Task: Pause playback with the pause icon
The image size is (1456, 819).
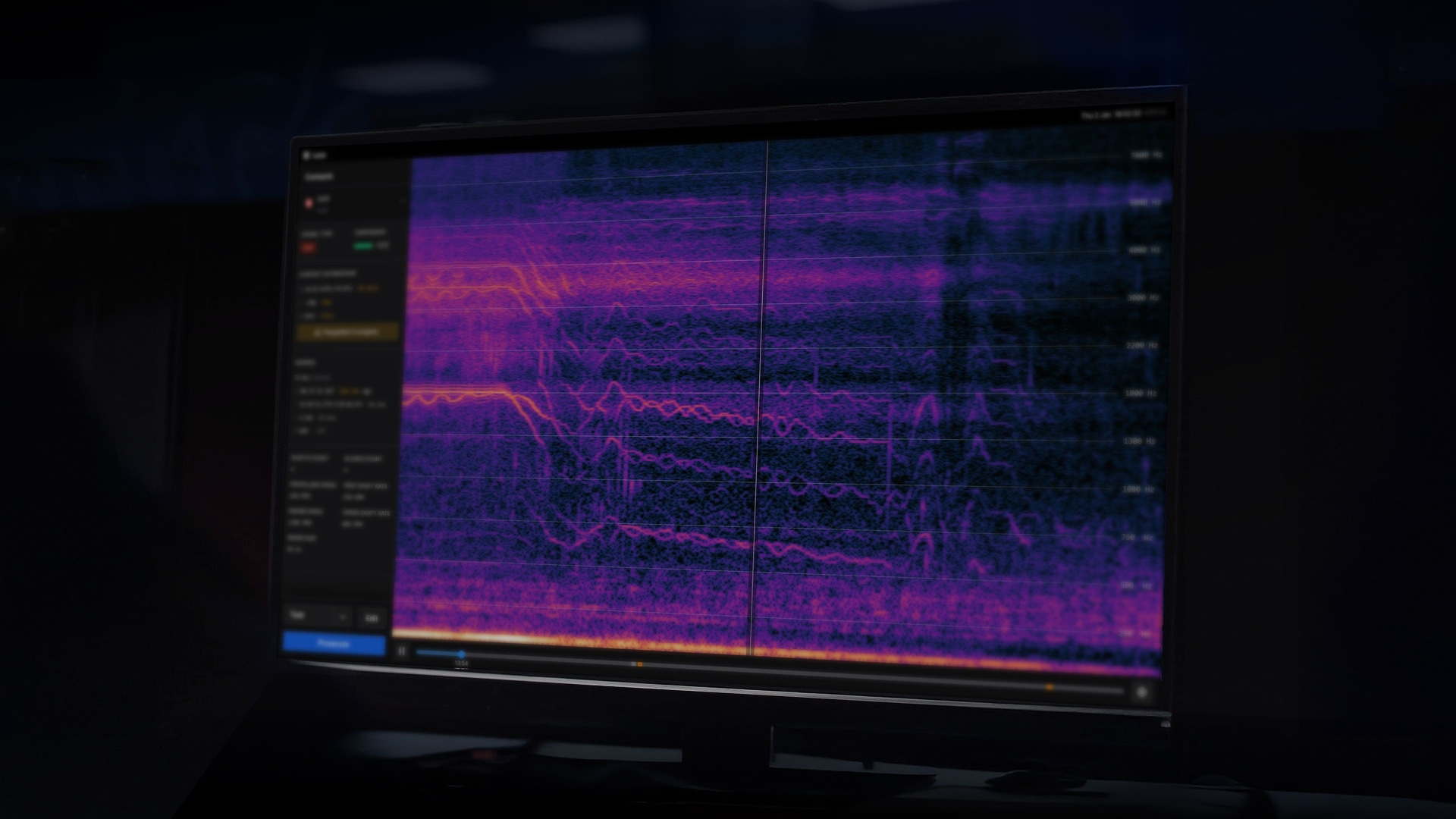Action: coord(402,651)
